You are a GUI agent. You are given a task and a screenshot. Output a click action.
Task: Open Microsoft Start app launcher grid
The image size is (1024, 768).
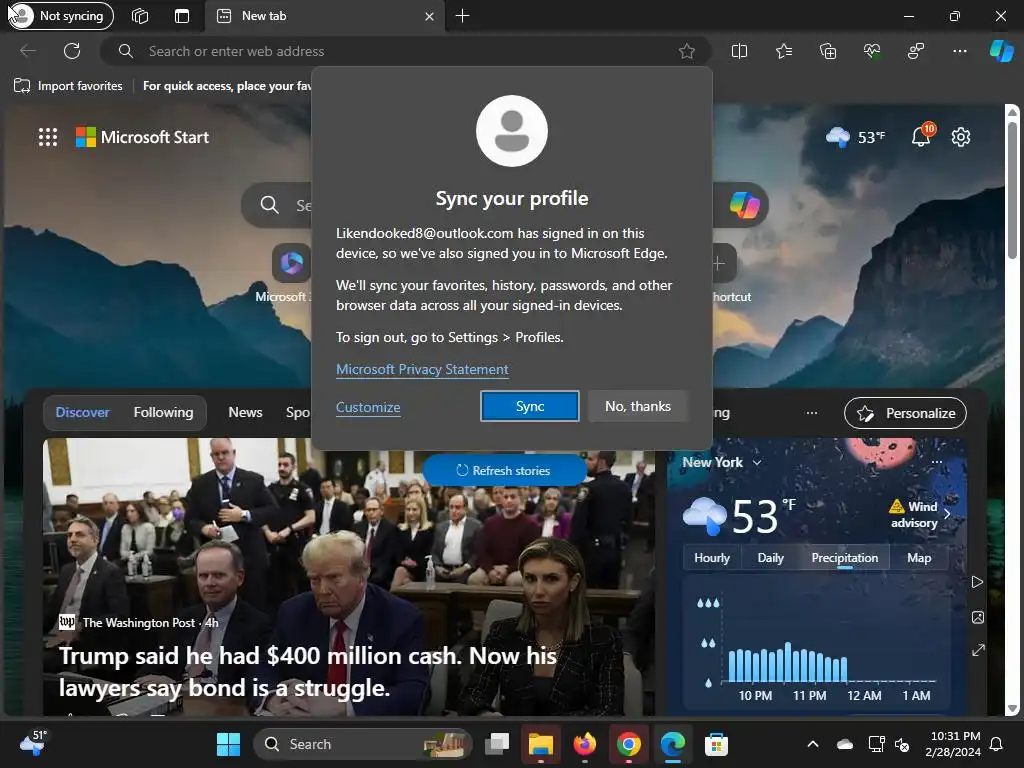click(x=48, y=137)
